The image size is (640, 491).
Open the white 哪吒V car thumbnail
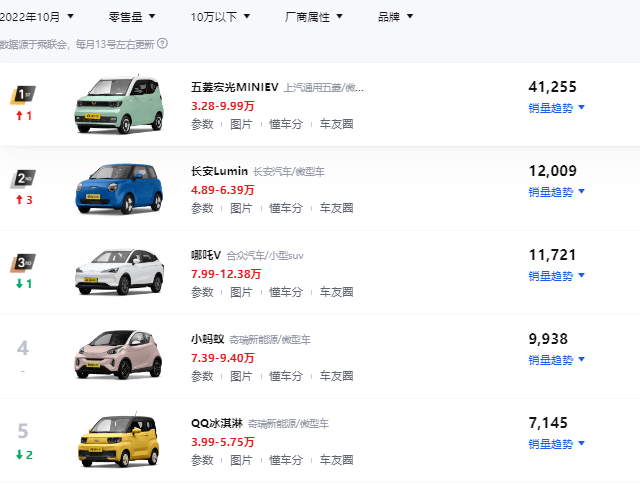[119, 272]
